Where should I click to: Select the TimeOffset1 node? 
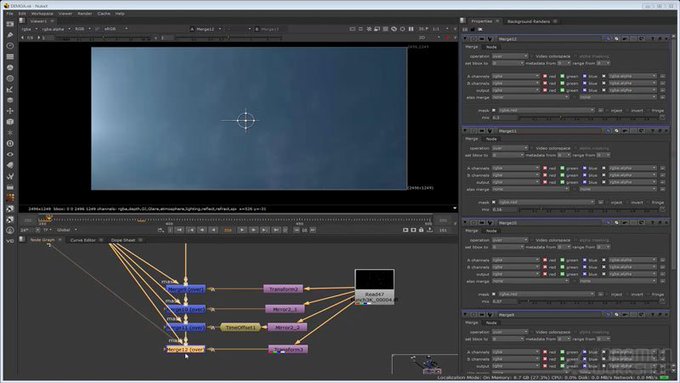tap(241, 327)
